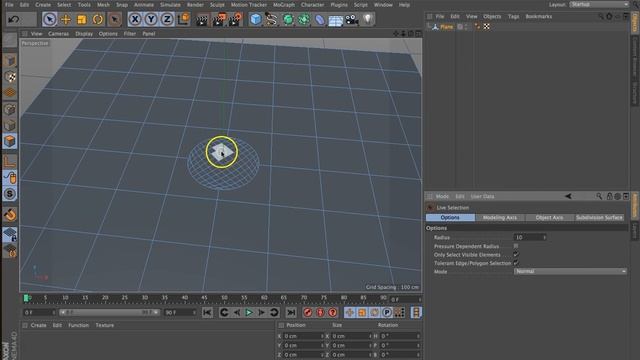Click the Record Active Objects button
This screenshot has height=360, width=640.
click(308, 313)
